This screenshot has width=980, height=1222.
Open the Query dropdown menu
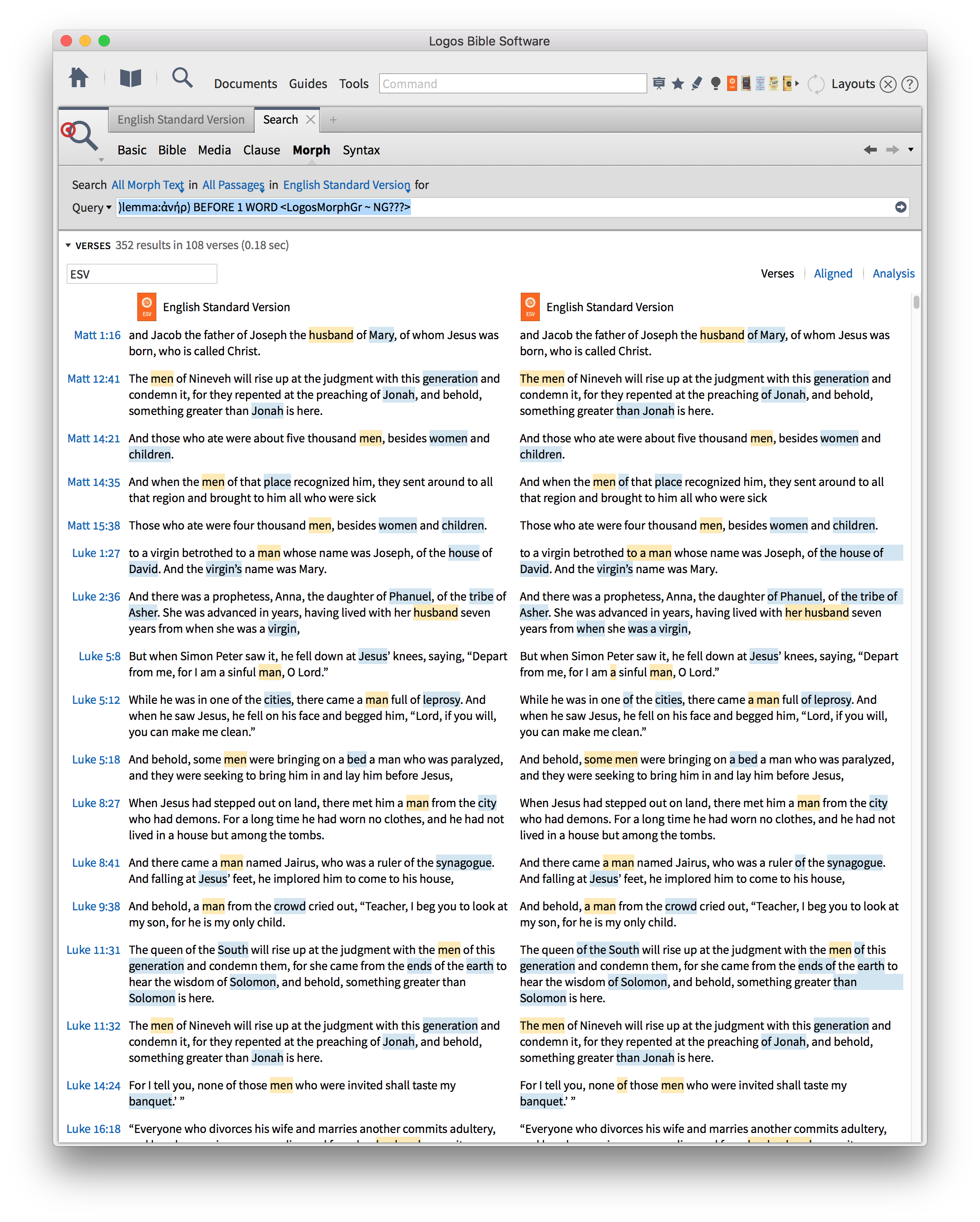91,207
